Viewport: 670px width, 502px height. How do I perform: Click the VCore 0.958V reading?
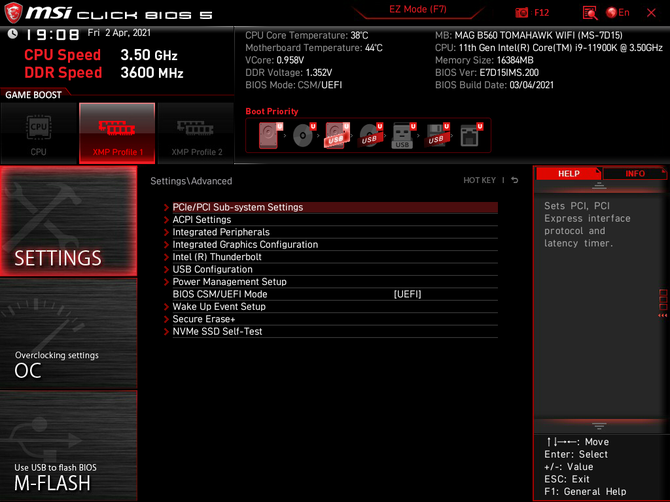274,60
